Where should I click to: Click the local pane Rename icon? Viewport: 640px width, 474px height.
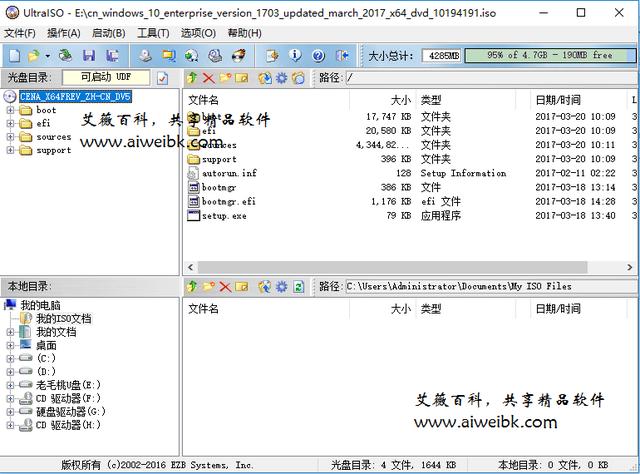(x=241, y=287)
